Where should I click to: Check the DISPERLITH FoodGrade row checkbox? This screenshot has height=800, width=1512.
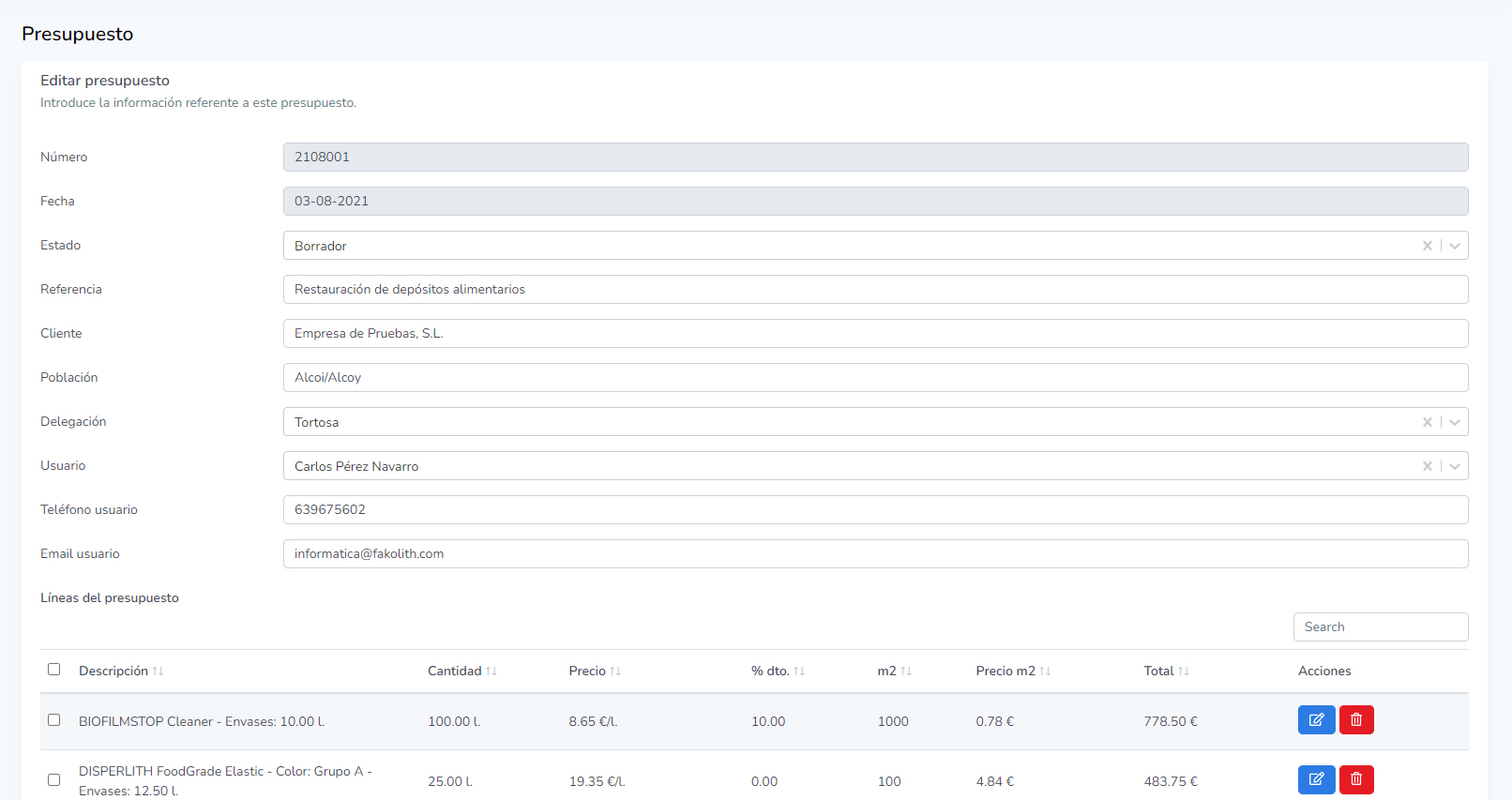[x=54, y=780]
